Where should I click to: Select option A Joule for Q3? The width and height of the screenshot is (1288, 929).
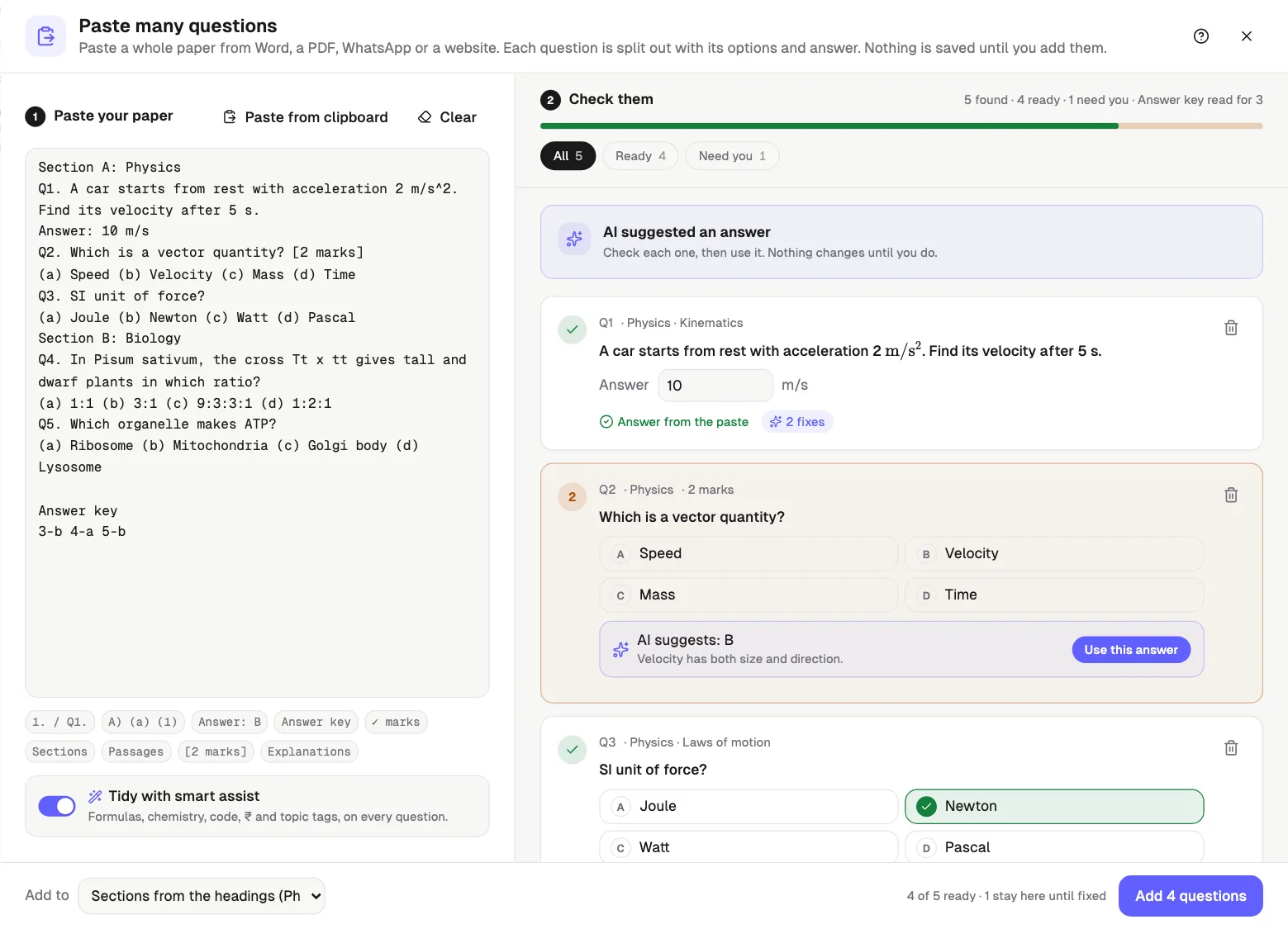(749, 806)
